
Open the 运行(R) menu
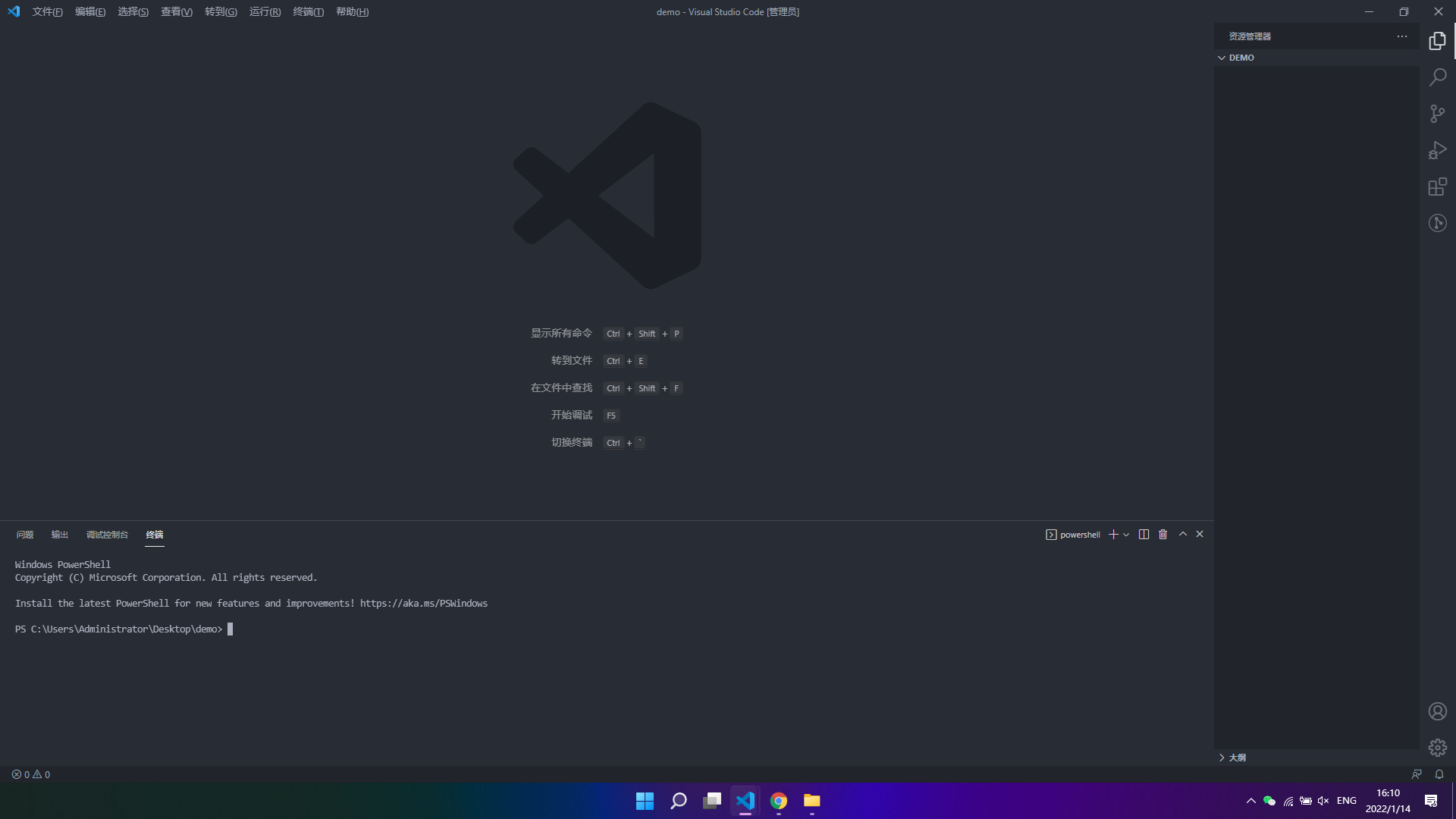coord(265,12)
